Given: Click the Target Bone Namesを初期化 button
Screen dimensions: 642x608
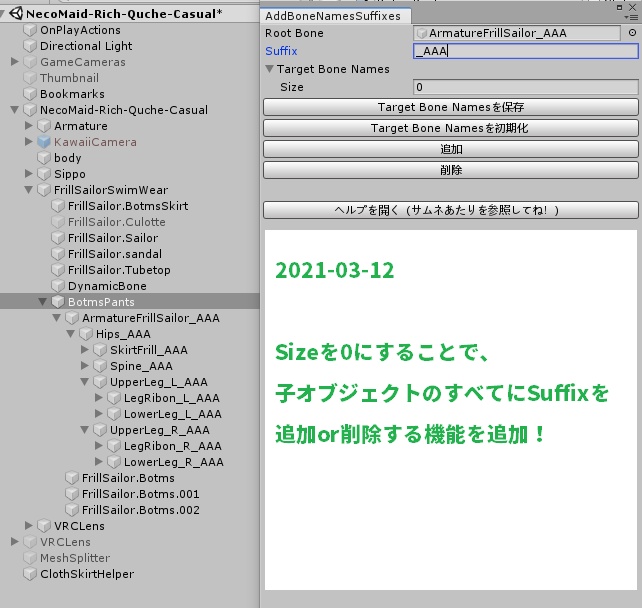Looking at the screenshot, I should tap(451, 128).
